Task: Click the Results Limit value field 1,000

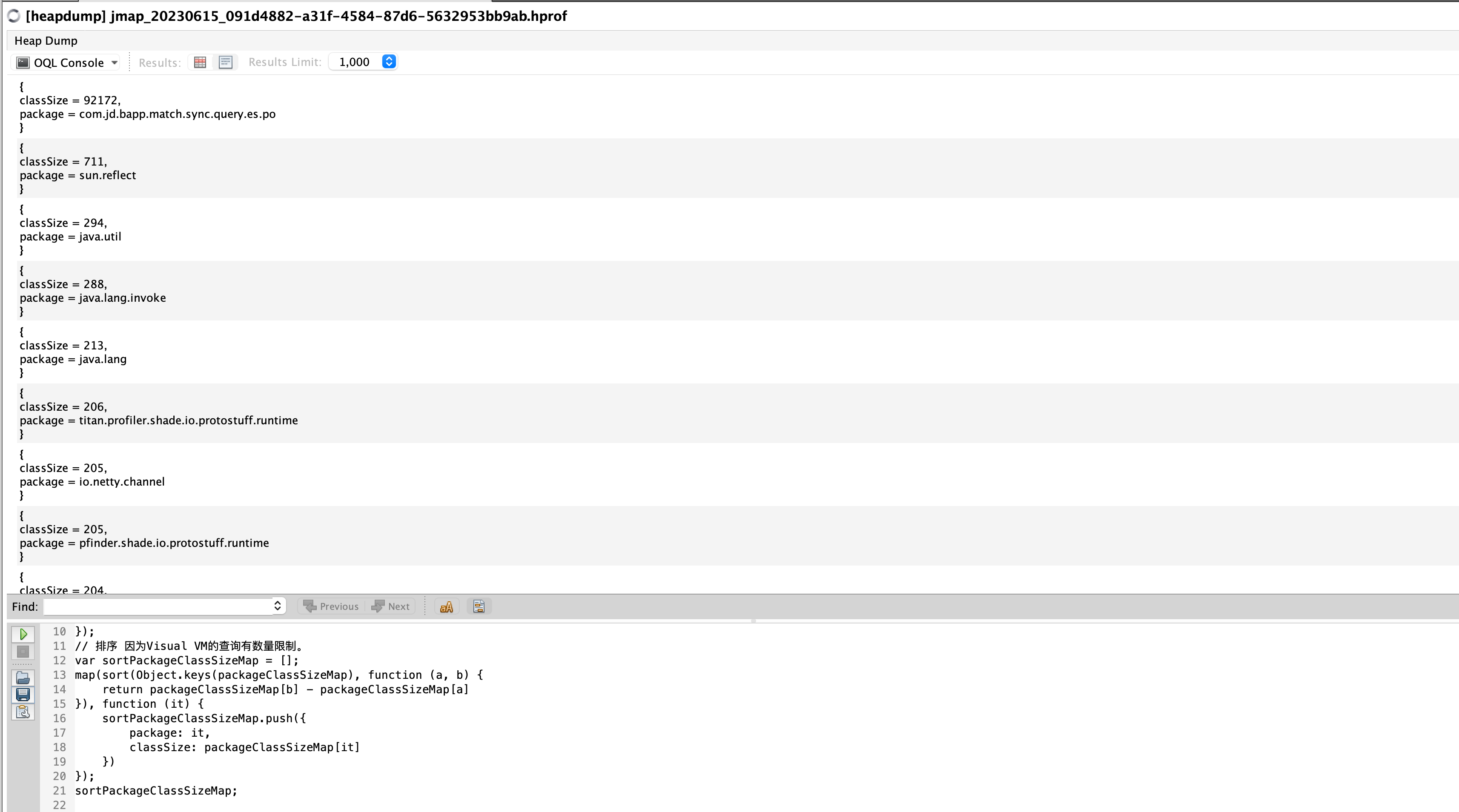Action: [x=355, y=62]
